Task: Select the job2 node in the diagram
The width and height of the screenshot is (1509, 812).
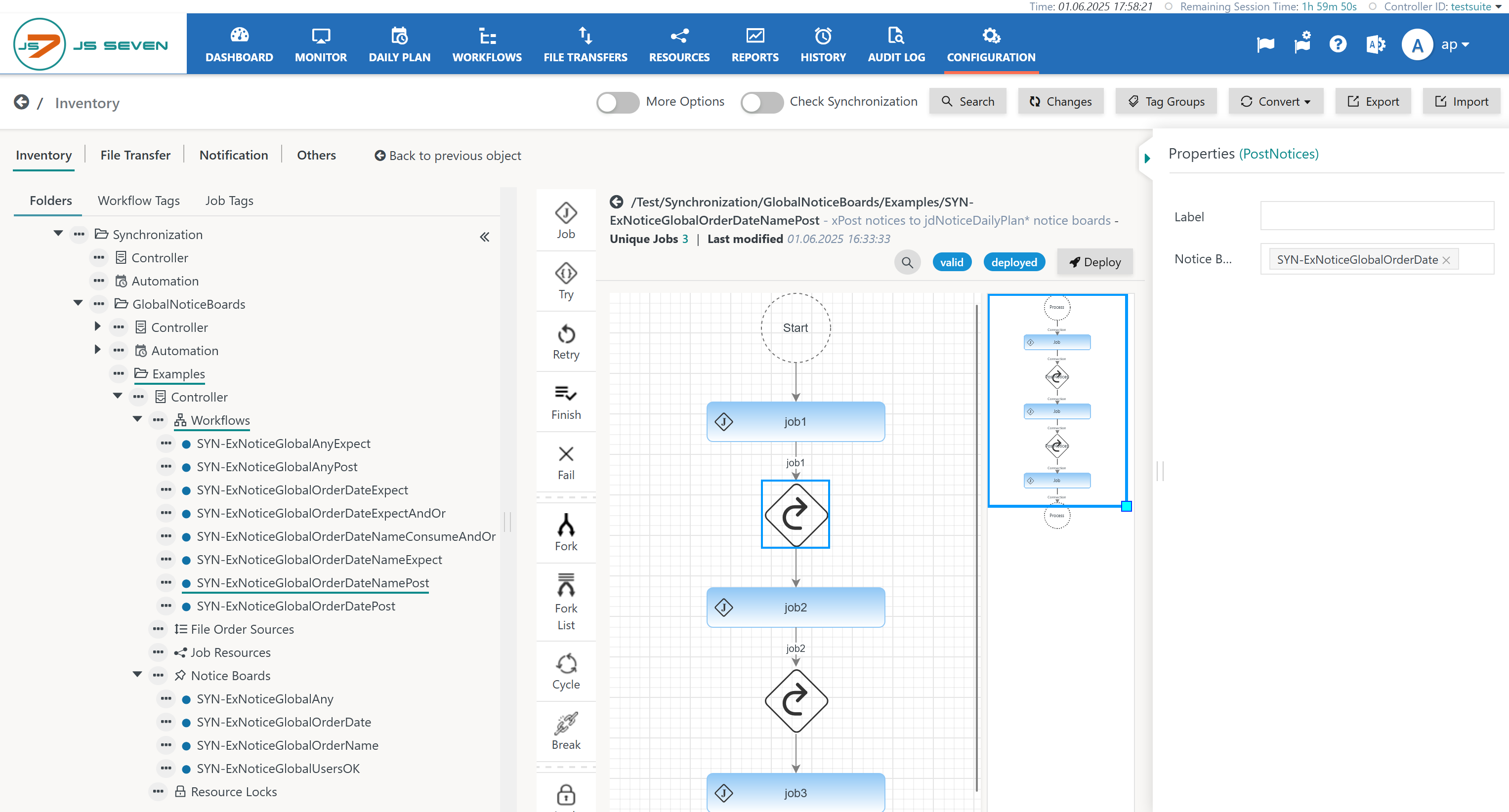Action: click(x=796, y=607)
